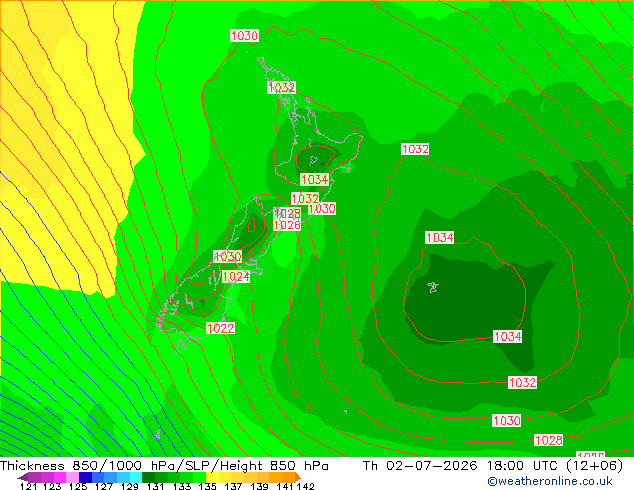
Task: Select the 1030 label at the map's top
Action: click(244, 36)
